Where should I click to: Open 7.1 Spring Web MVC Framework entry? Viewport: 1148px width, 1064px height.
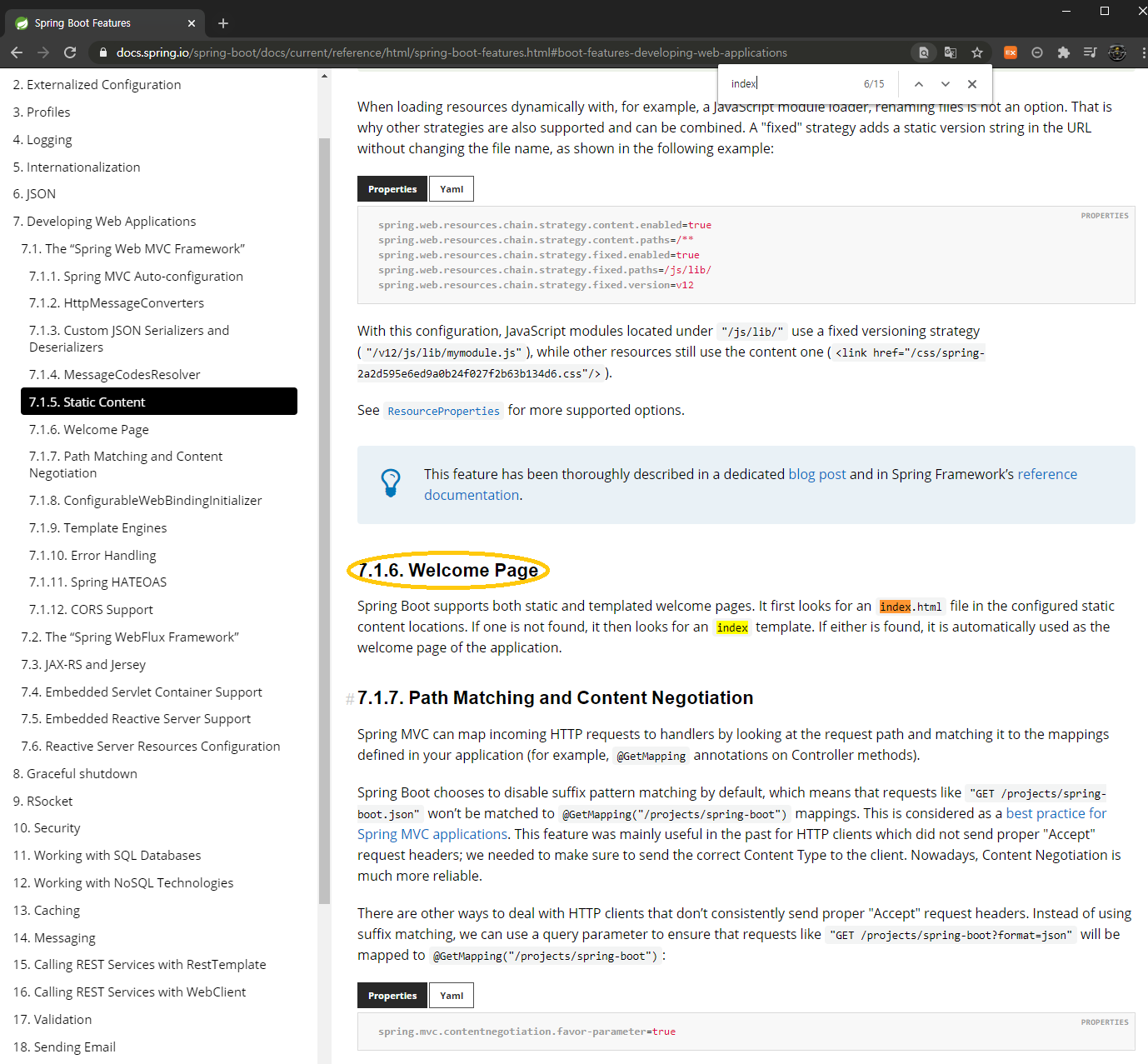pyautogui.click(x=133, y=249)
